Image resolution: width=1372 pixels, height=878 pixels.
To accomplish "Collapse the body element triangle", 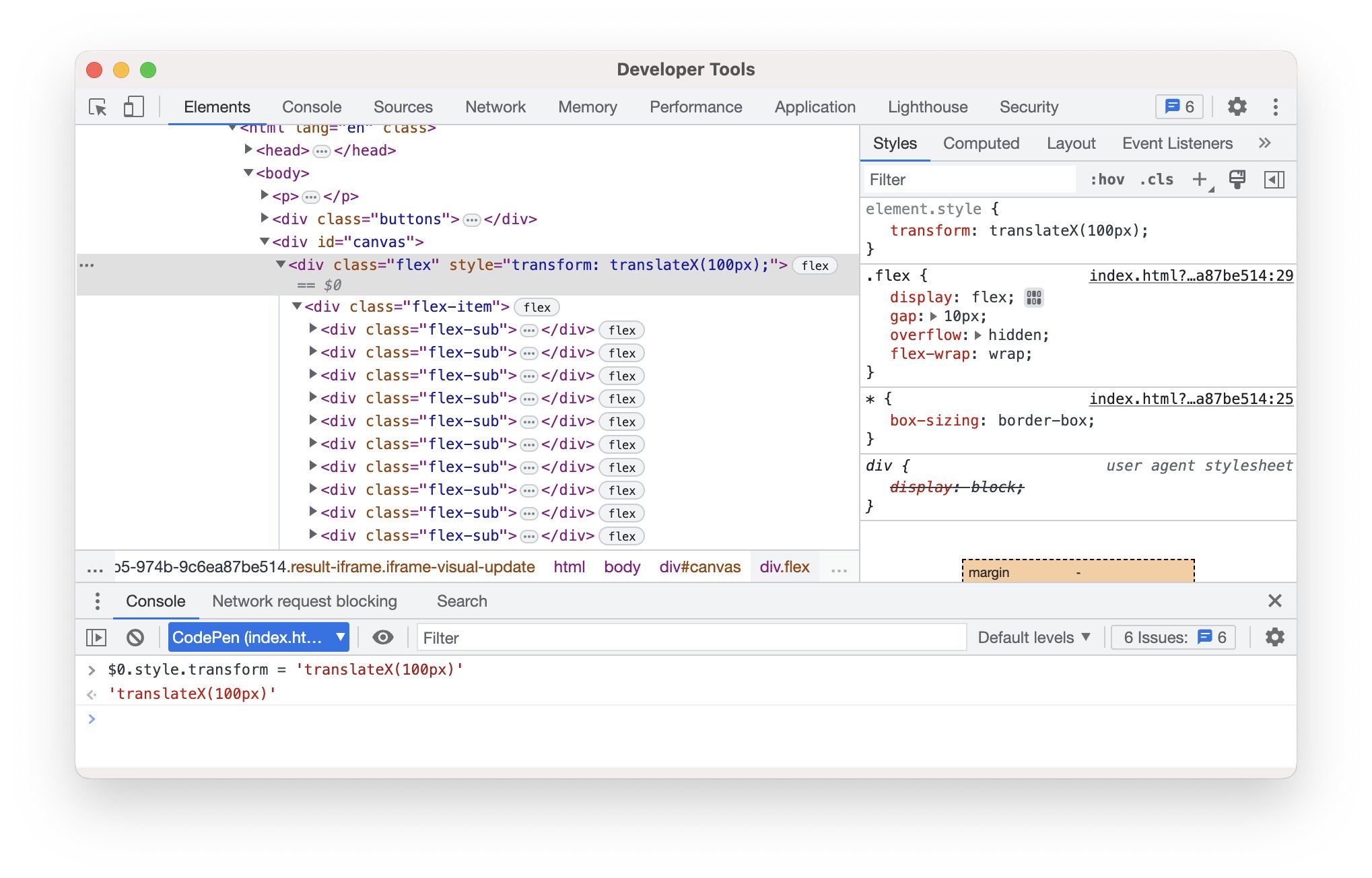I will click(248, 173).
